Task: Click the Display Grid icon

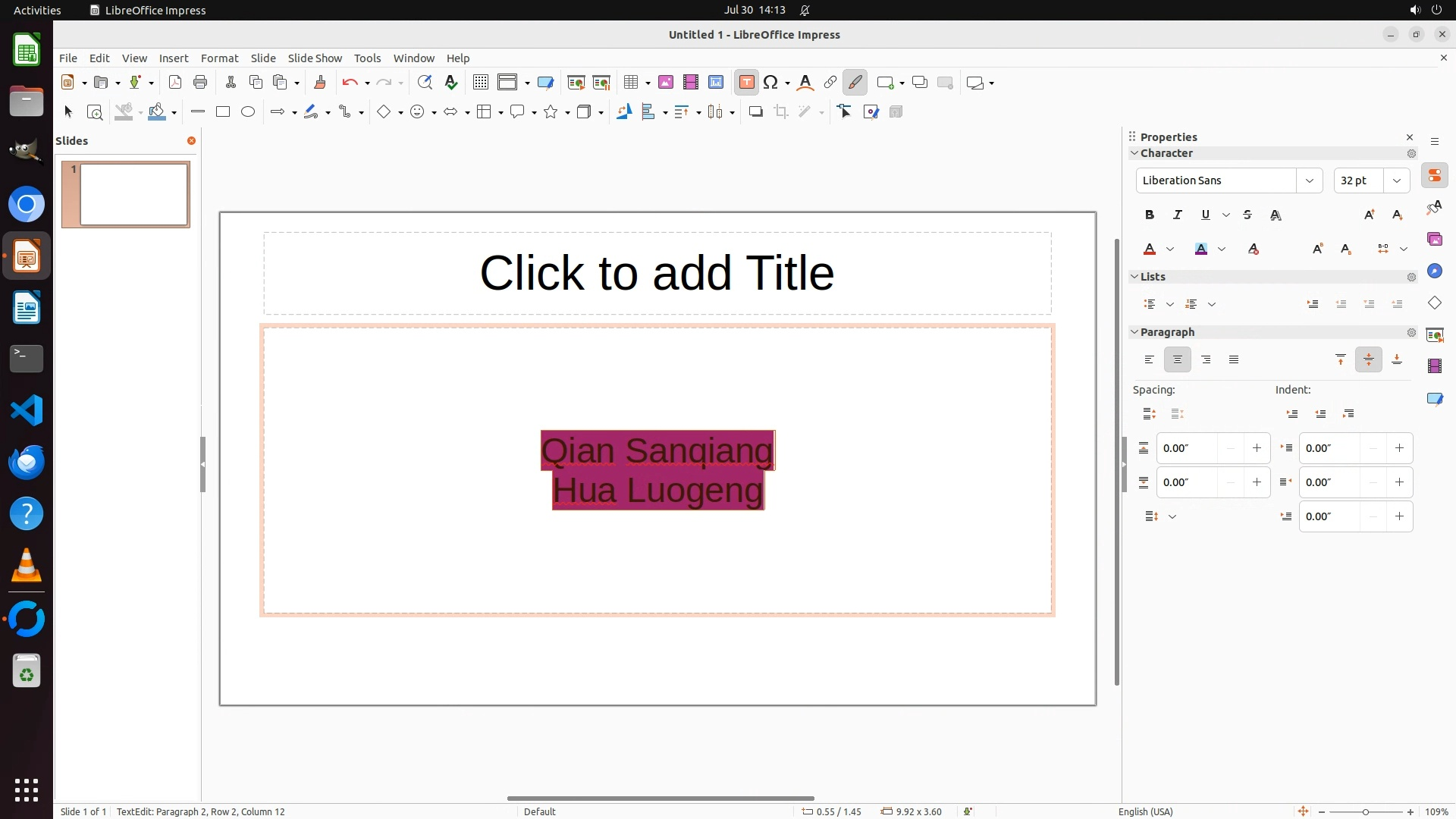Action: [480, 83]
